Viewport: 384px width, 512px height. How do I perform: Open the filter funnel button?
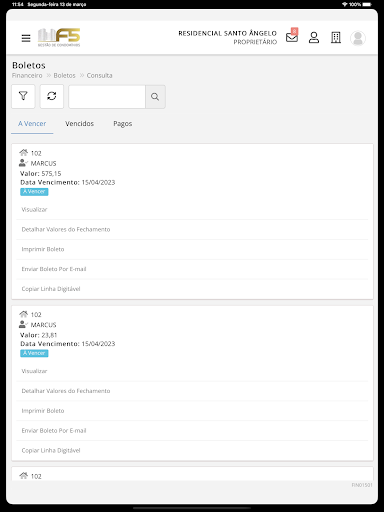click(23, 96)
